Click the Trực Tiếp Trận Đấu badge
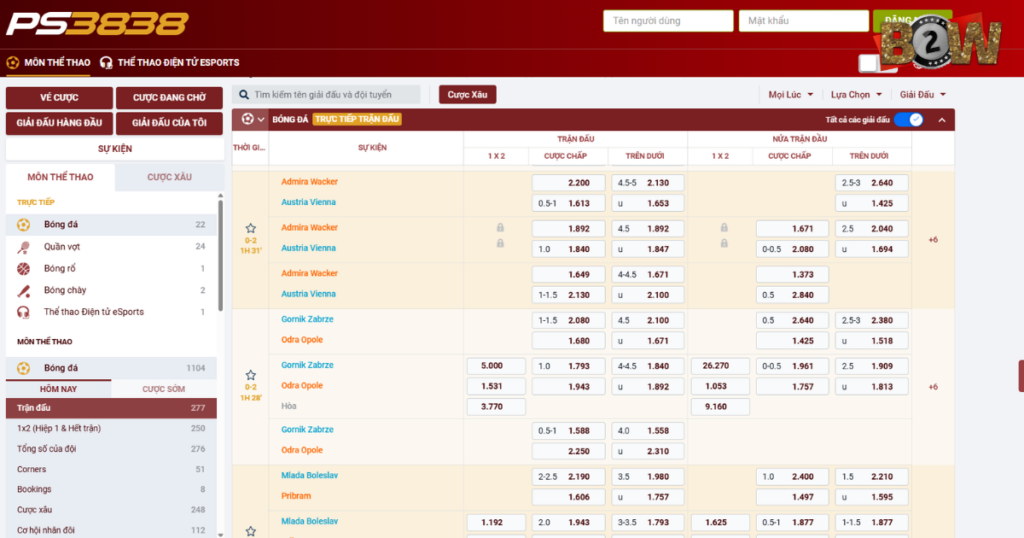 (357, 119)
